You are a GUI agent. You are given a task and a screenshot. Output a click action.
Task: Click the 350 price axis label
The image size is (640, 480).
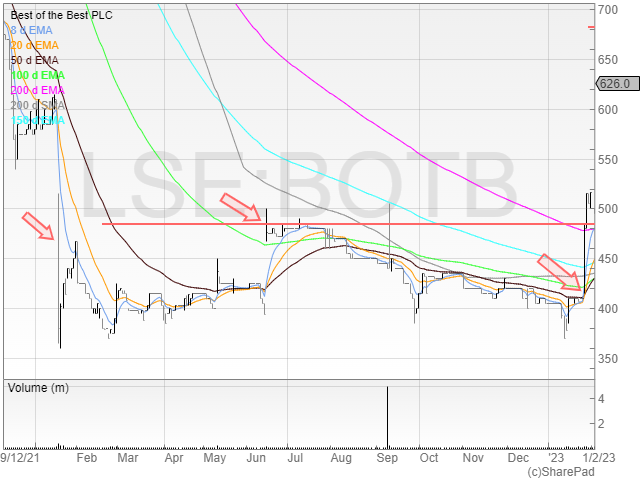[x=608, y=359]
